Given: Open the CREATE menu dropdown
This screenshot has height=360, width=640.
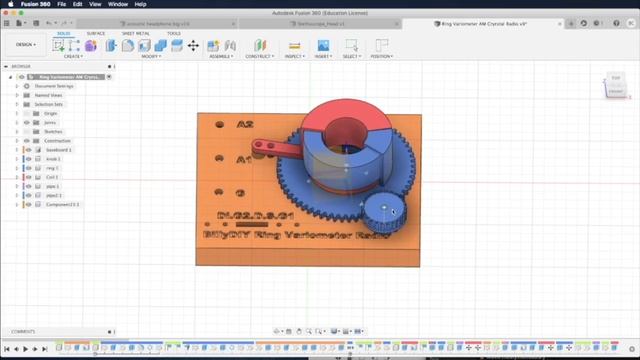Looking at the screenshot, I should click(73, 56).
